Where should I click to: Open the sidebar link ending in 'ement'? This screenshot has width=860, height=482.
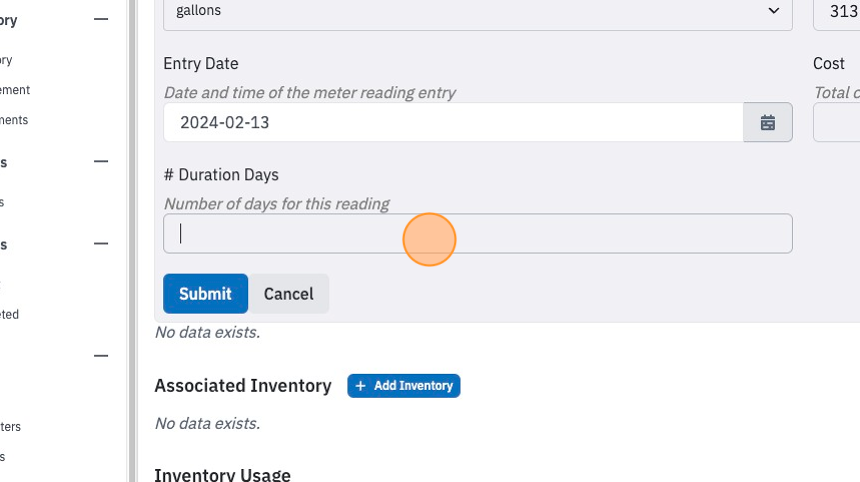click(15, 90)
